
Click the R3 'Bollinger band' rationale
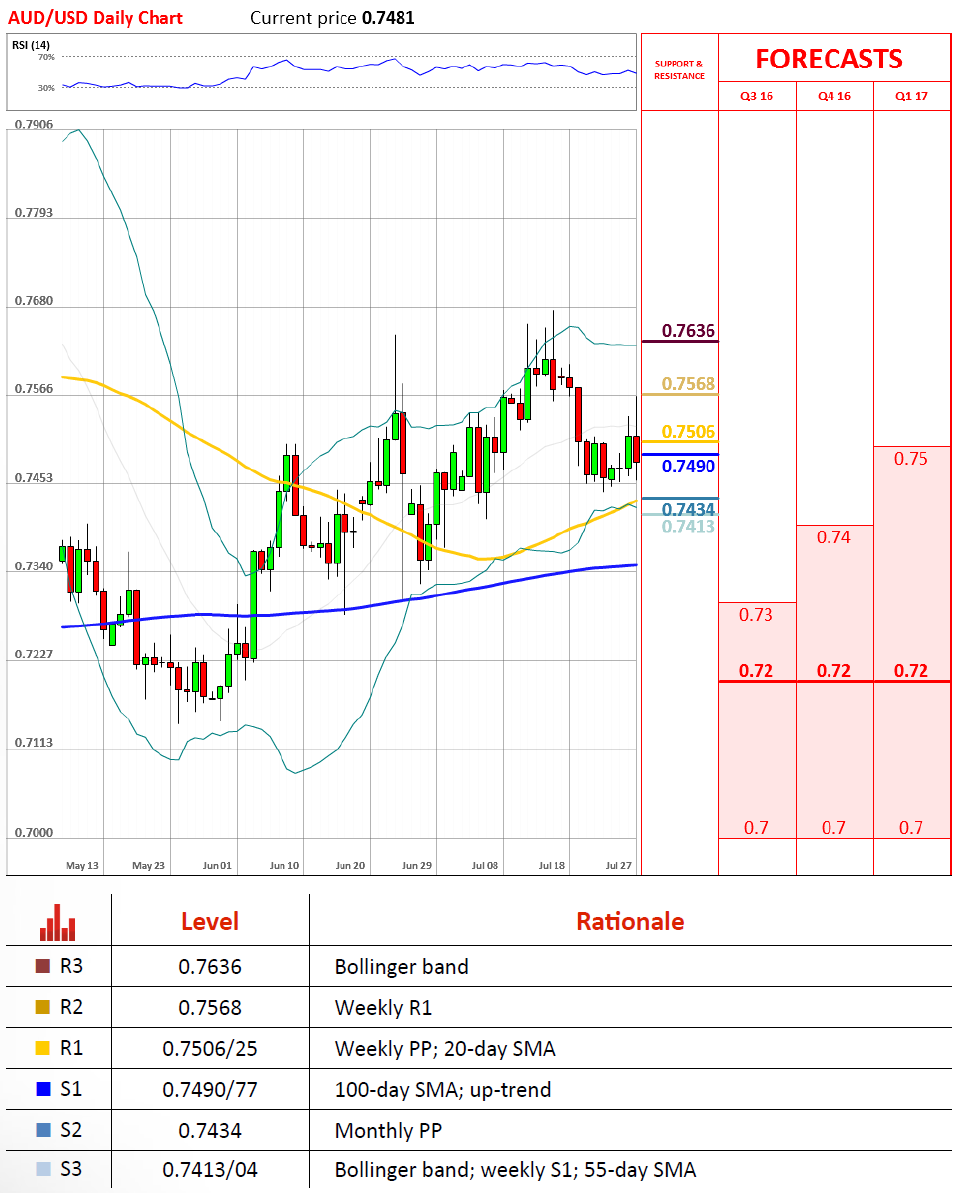click(x=402, y=967)
